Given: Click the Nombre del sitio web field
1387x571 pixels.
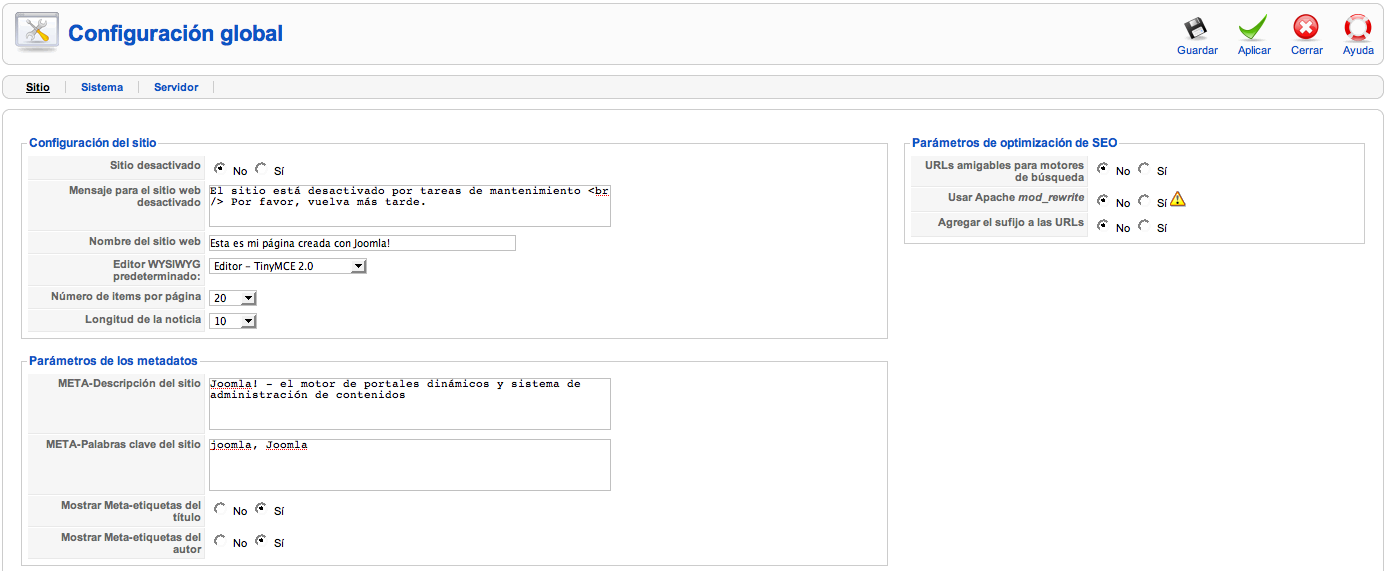Looking at the screenshot, I should pos(362,243).
